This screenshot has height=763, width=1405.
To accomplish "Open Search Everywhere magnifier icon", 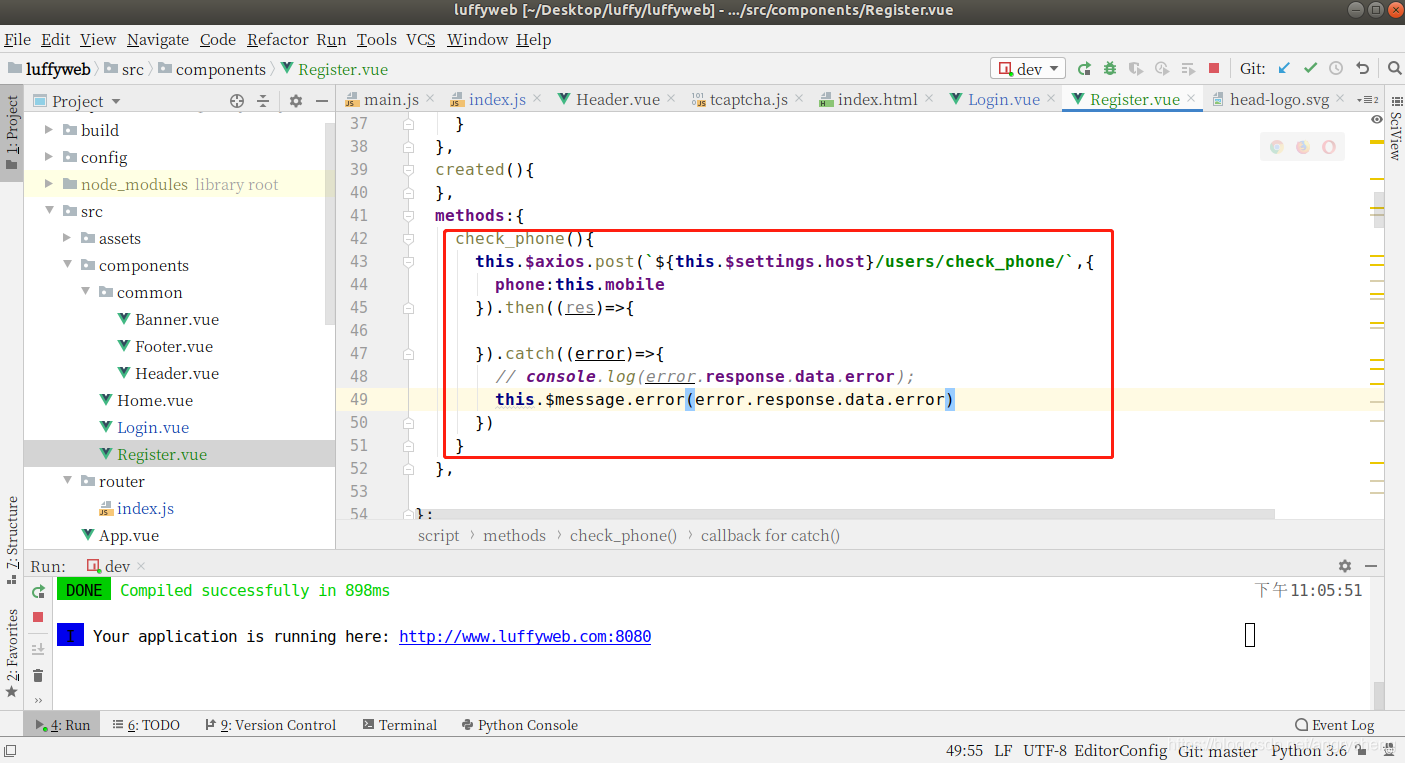I will (x=1394, y=69).
